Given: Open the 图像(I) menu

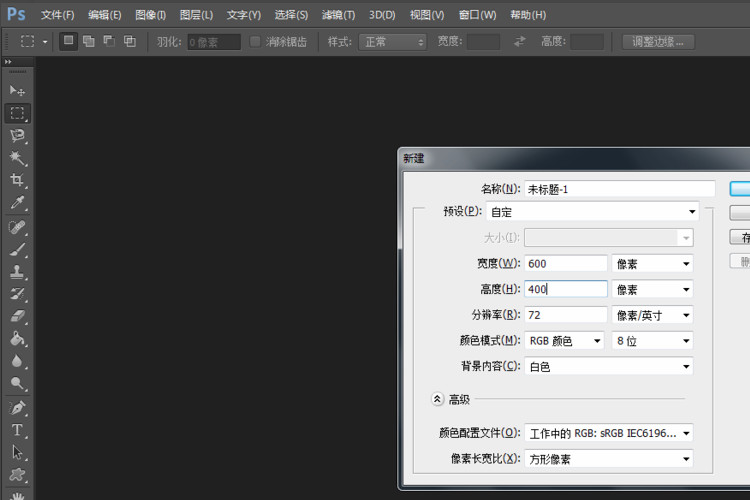Looking at the screenshot, I should [x=150, y=15].
